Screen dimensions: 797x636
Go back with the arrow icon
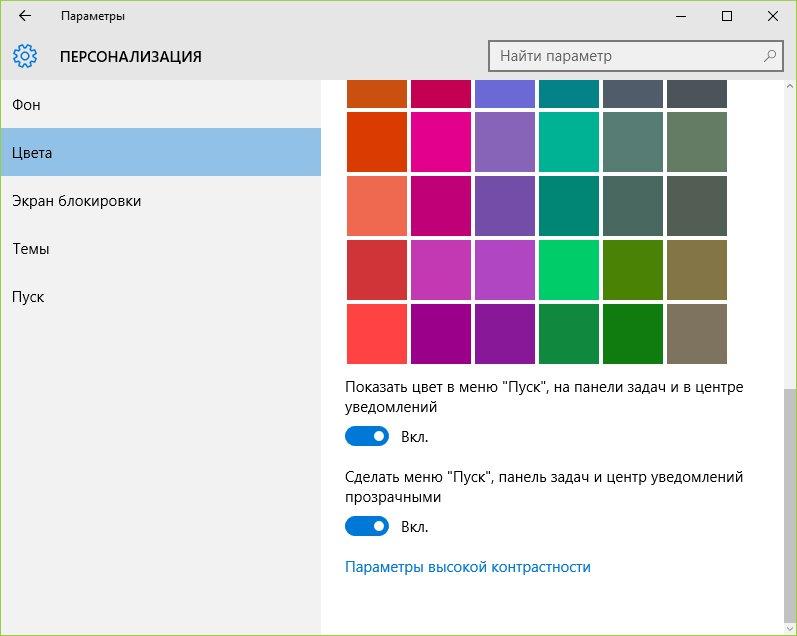click(24, 16)
